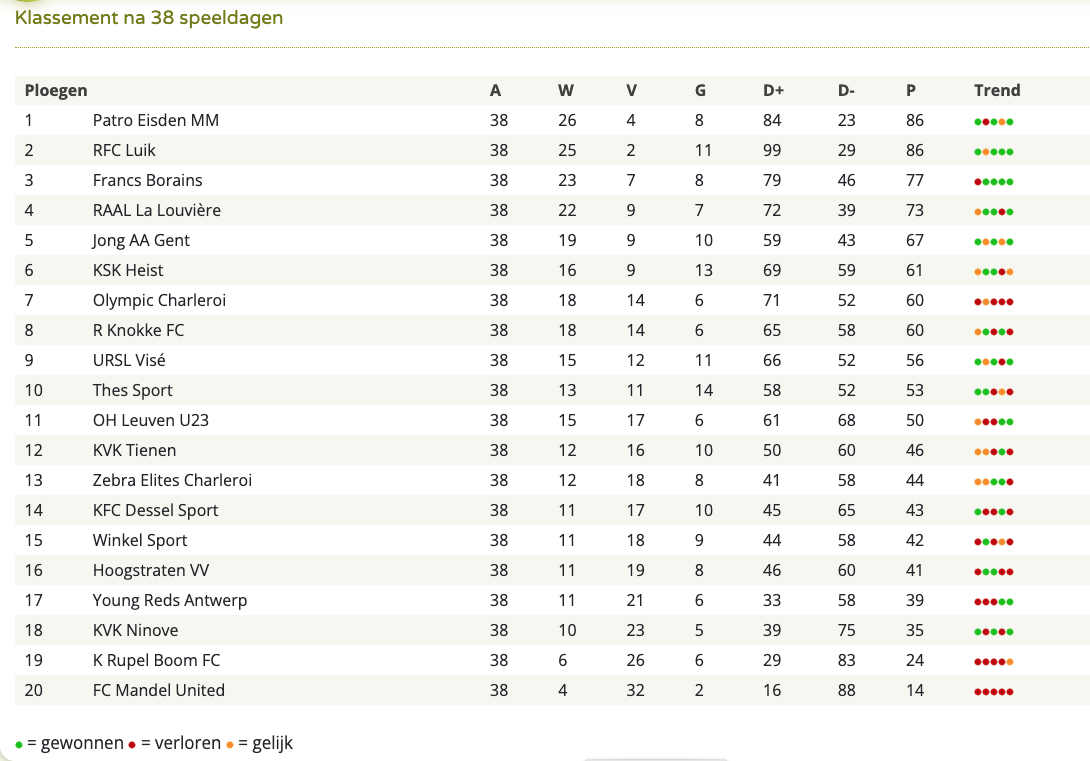Click the Trend column header
The width and height of the screenshot is (1090, 761).
997,90
